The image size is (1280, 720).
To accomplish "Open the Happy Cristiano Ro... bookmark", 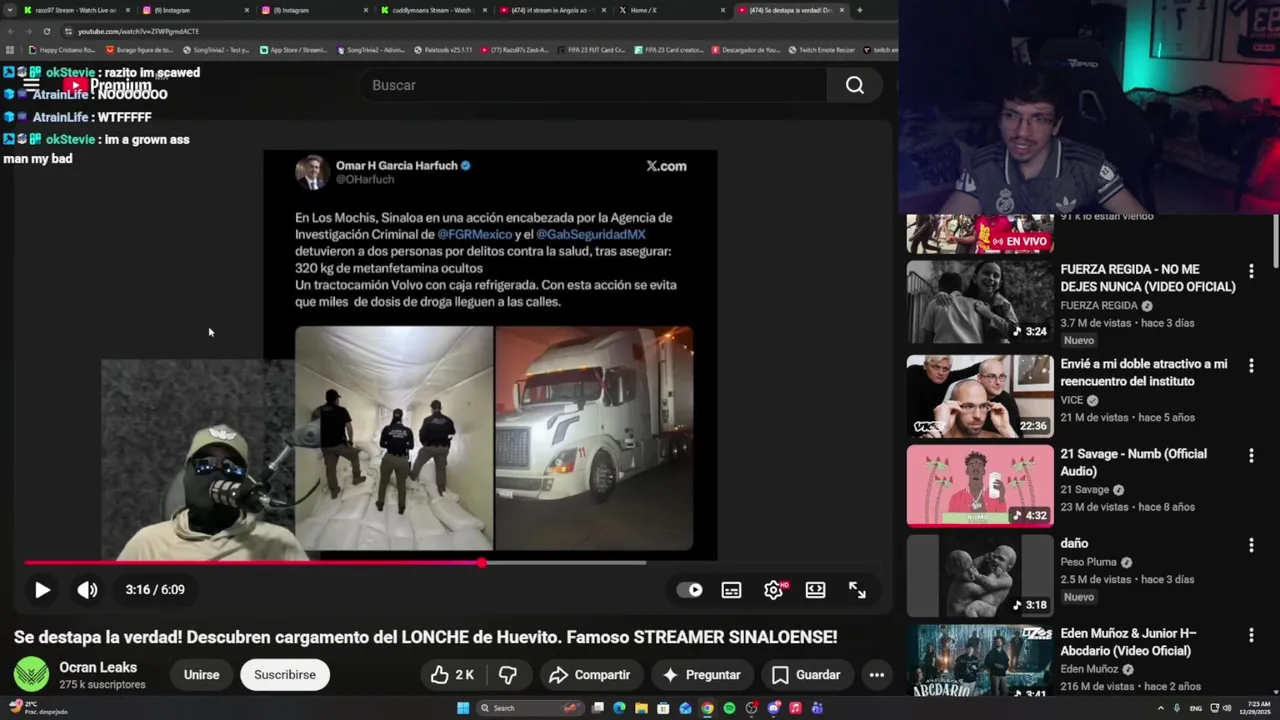I will 62,50.
